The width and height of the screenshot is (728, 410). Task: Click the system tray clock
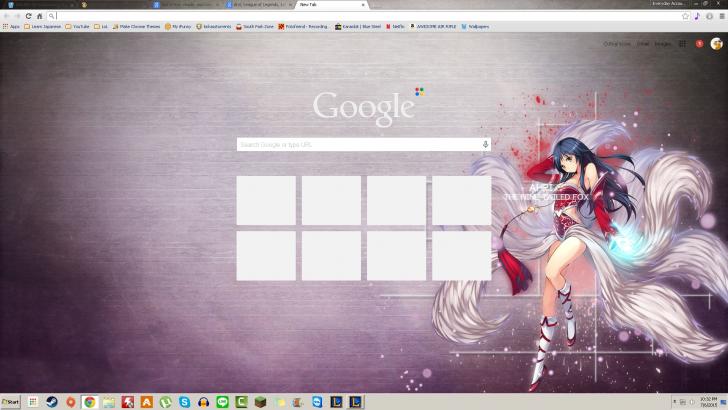click(708, 402)
